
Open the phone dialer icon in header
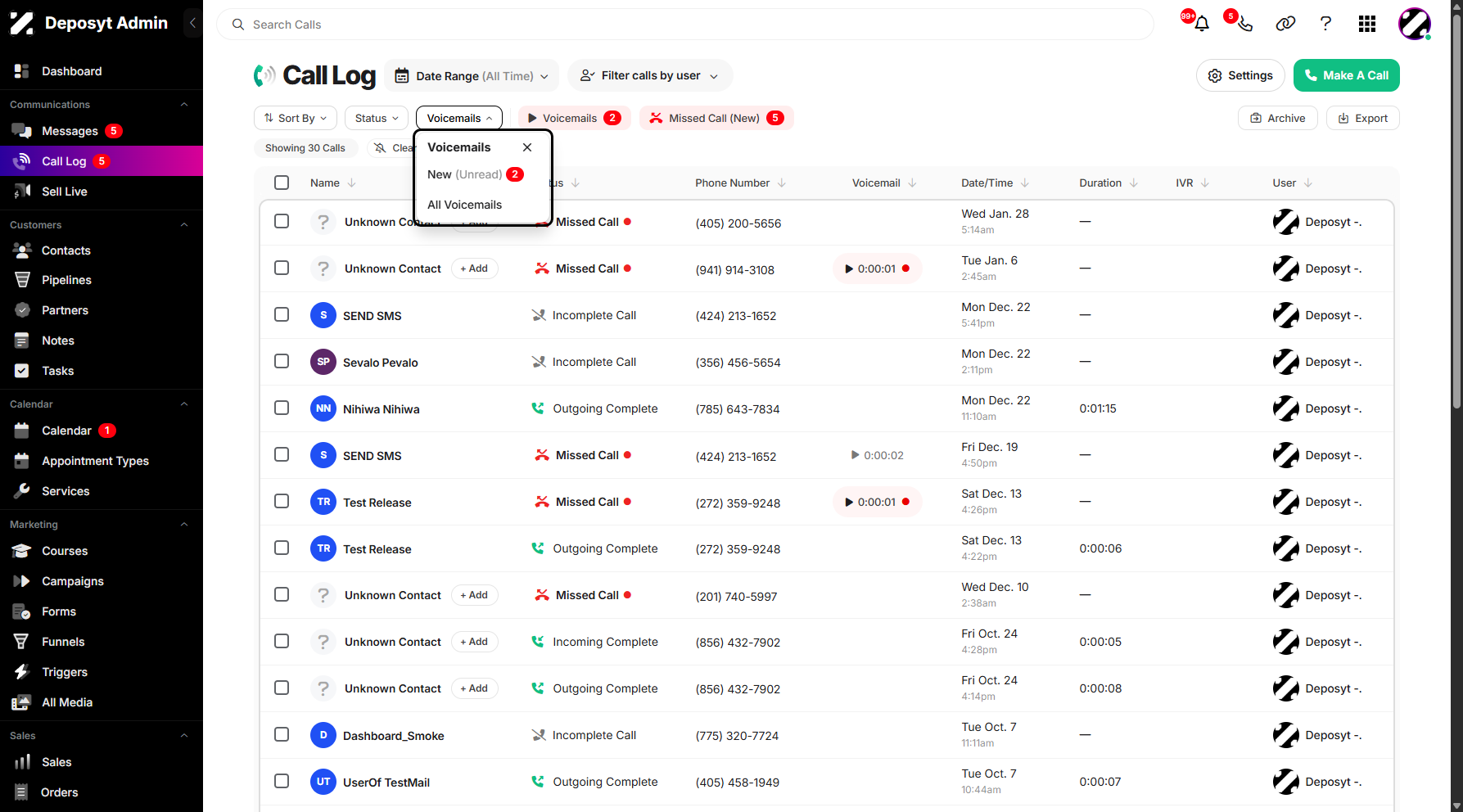(x=1244, y=24)
